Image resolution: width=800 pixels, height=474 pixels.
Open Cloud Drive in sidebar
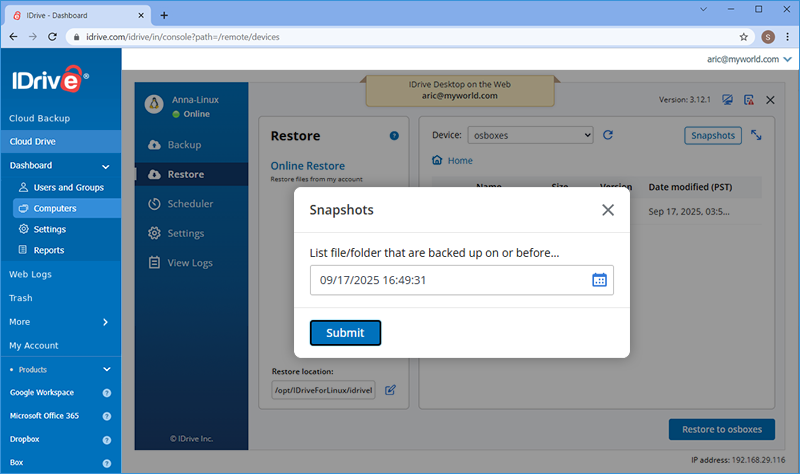tap(60, 141)
